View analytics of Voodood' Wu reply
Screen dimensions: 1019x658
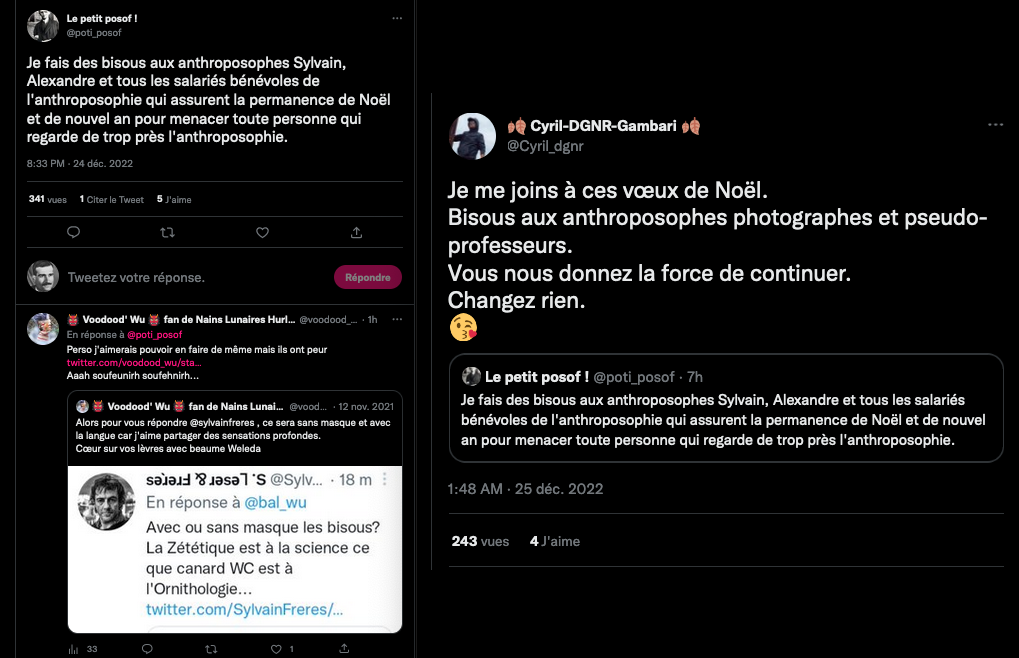[73, 649]
